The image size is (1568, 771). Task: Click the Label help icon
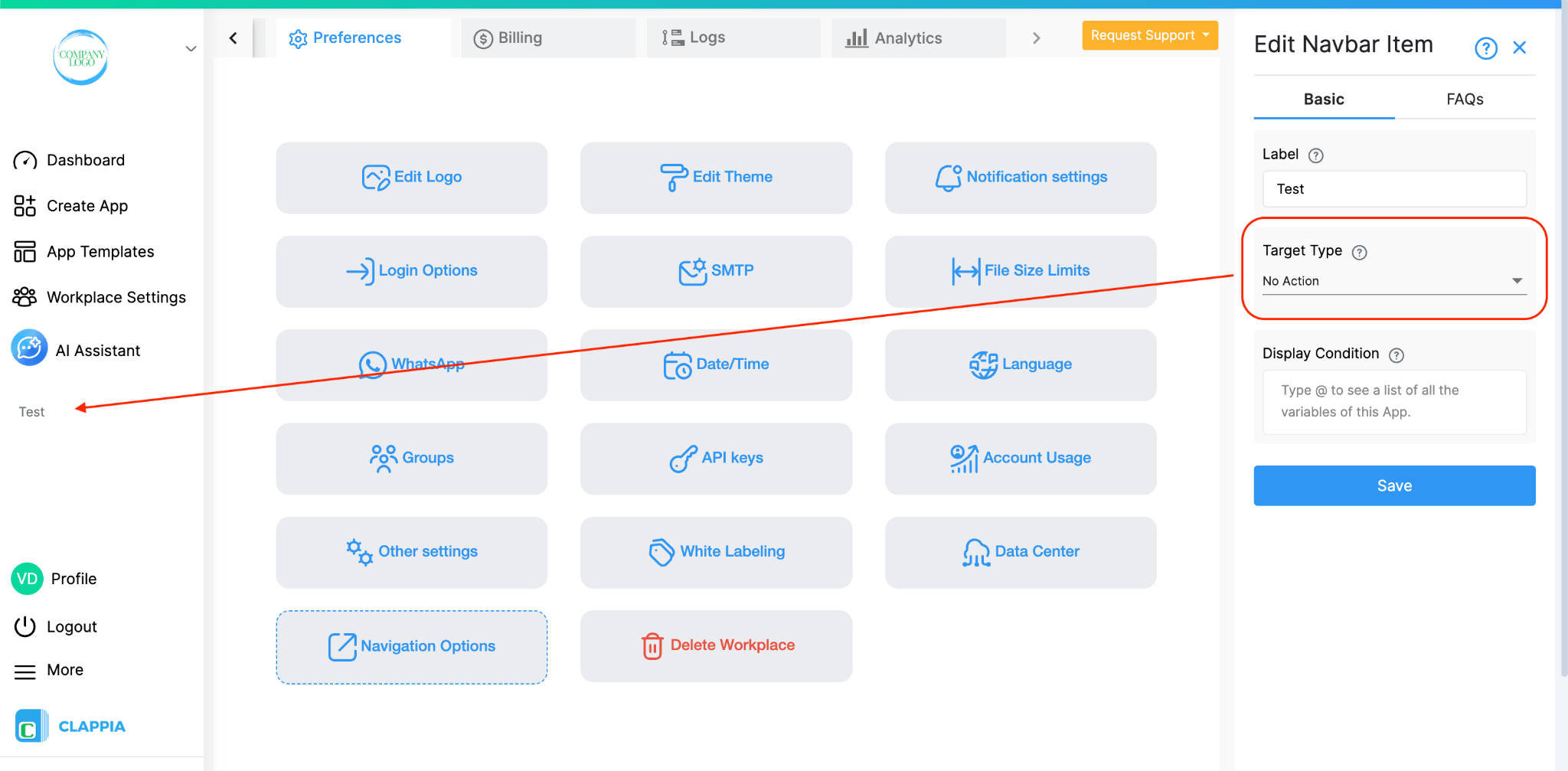point(1315,155)
